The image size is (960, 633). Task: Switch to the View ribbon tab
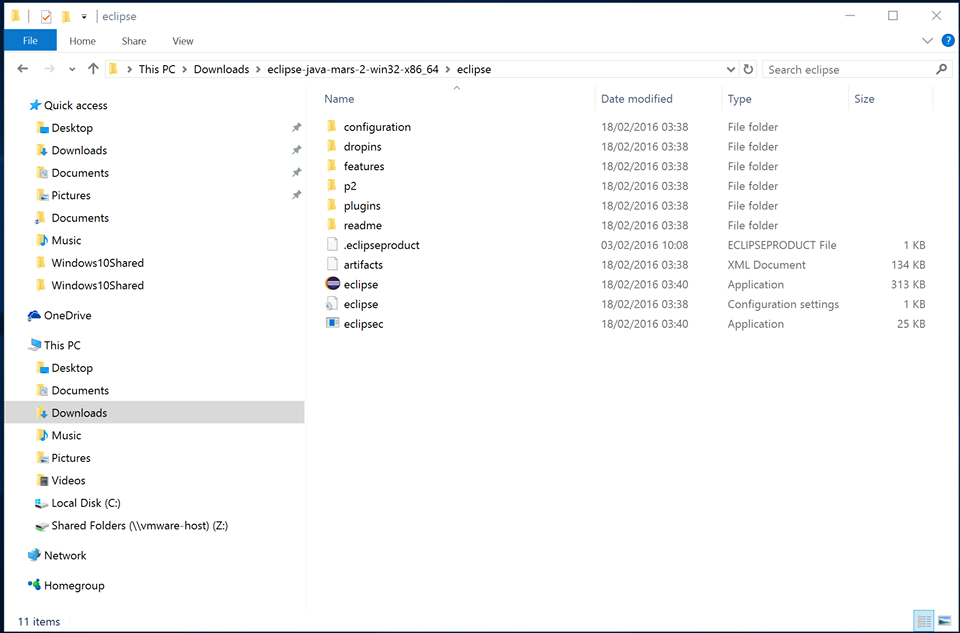[x=182, y=41]
